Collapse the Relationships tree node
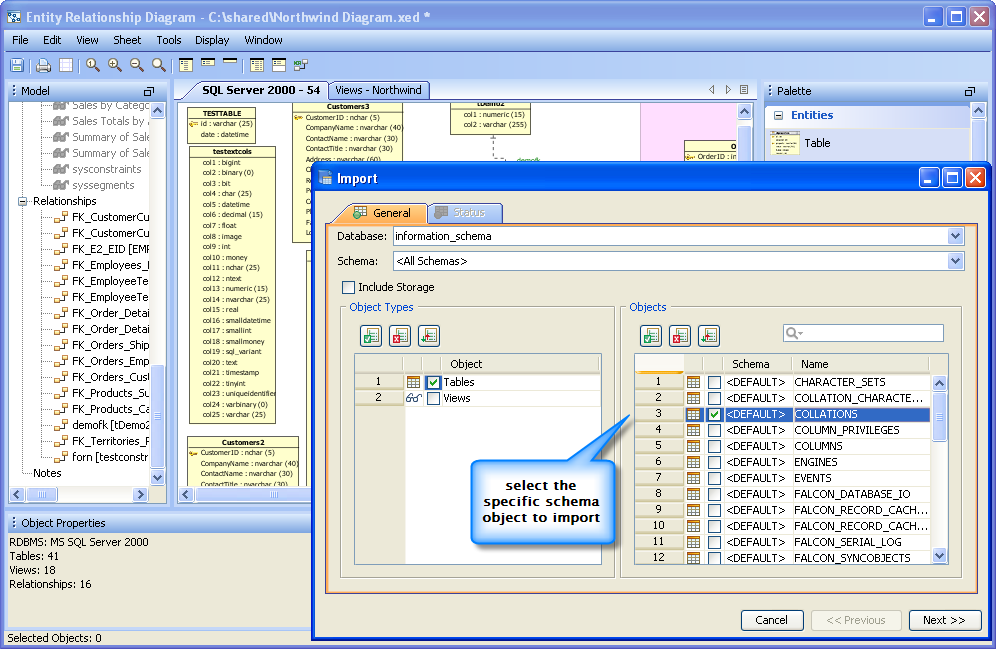 click(x=22, y=201)
